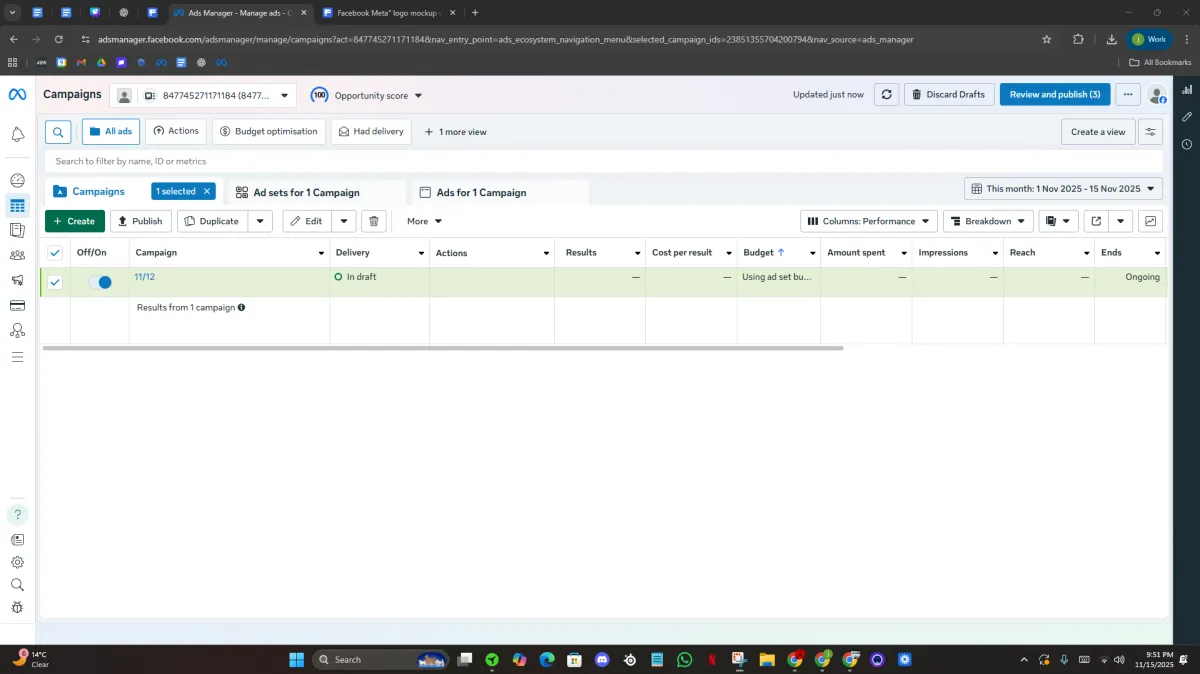Open the Edit options arrow

[343, 221]
